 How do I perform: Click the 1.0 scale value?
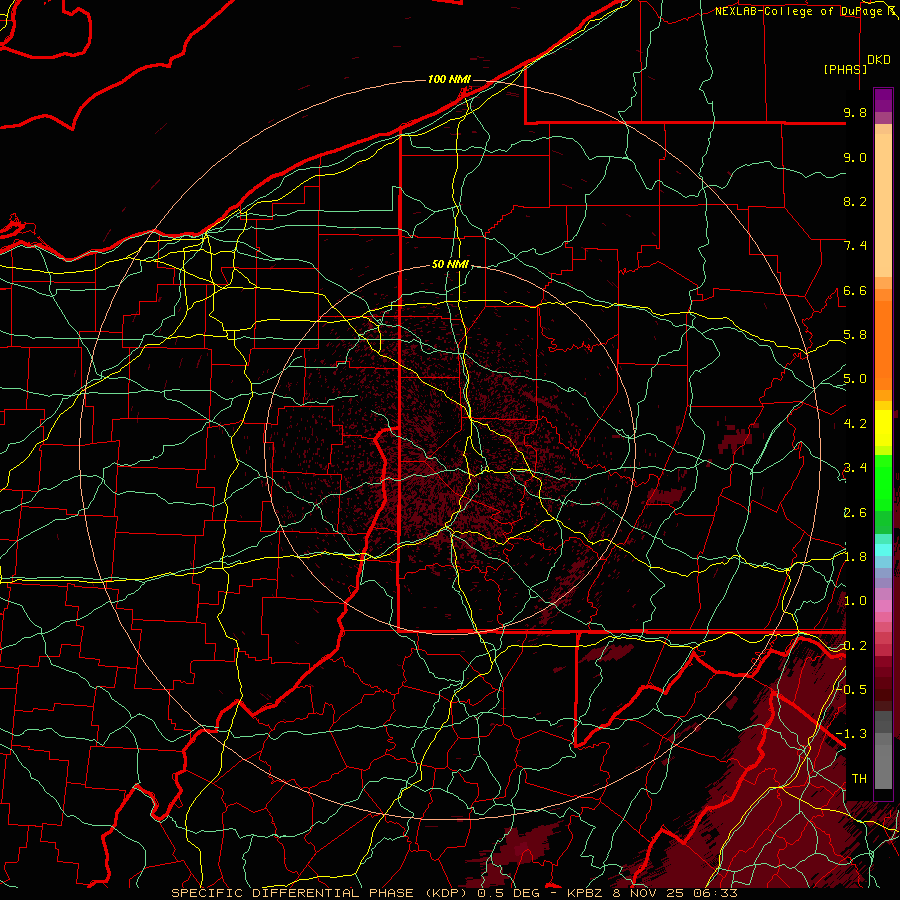[855, 601]
